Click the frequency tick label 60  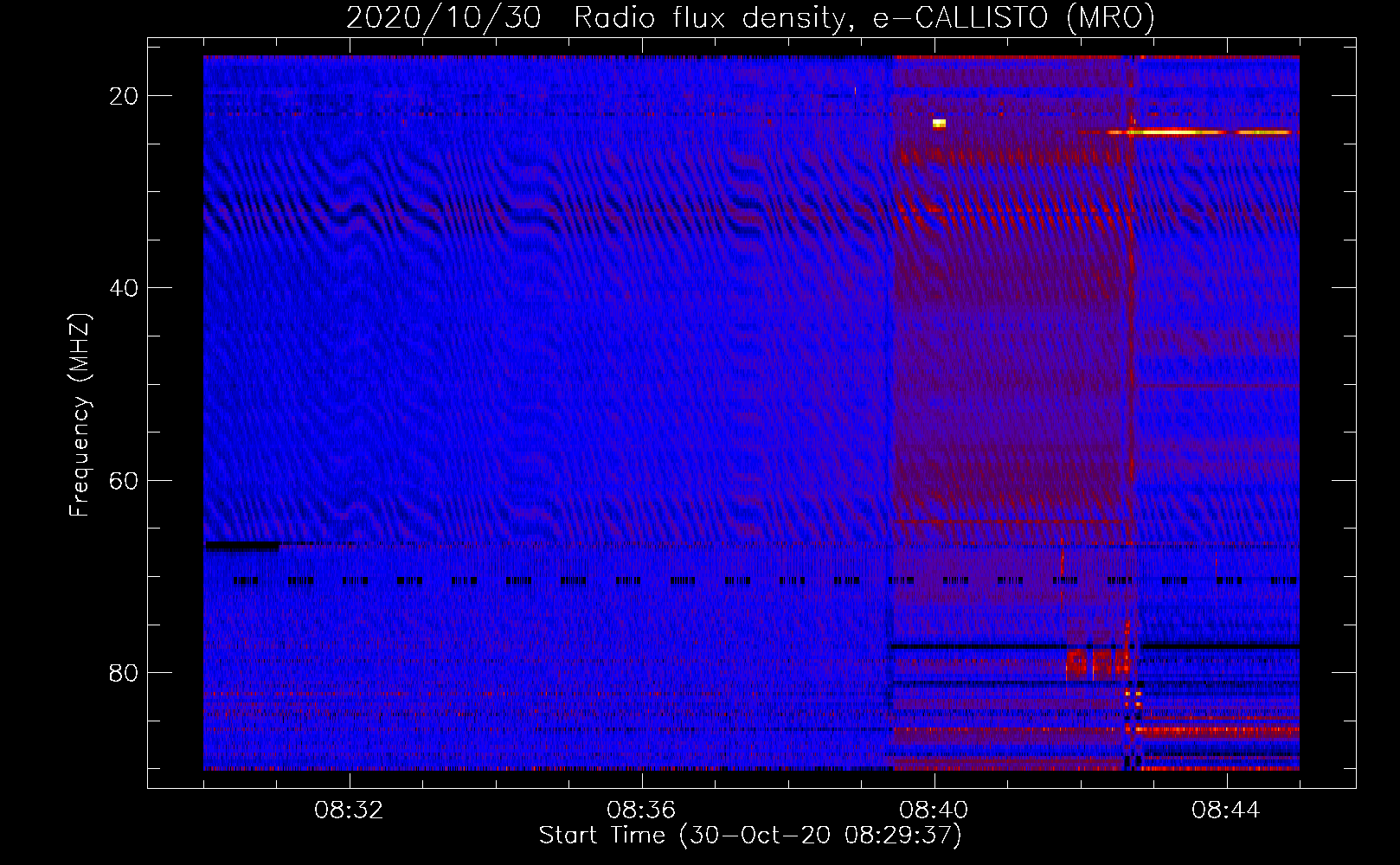coord(124,480)
